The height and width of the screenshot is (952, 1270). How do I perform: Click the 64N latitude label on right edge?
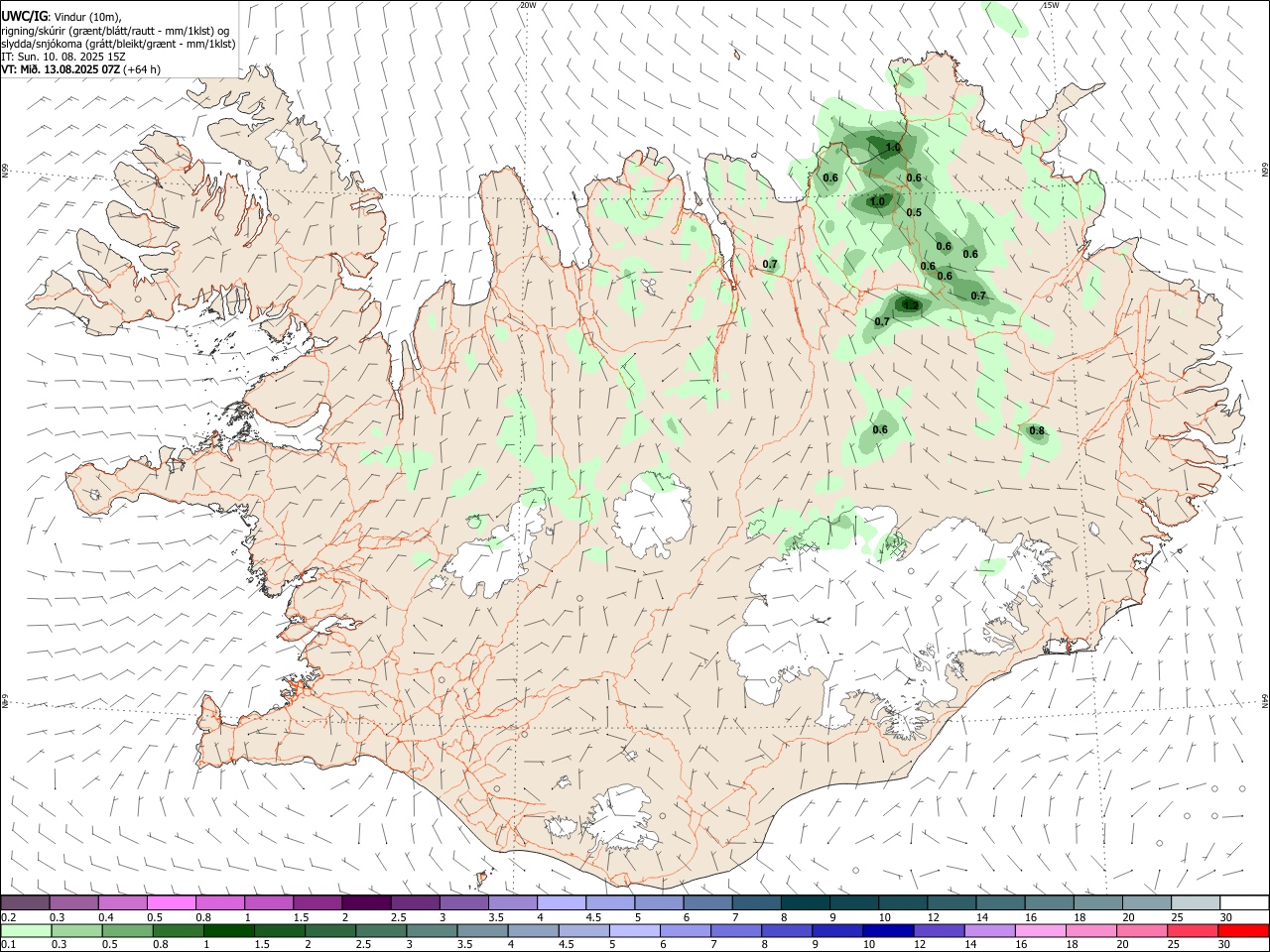[x=1265, y=700]
